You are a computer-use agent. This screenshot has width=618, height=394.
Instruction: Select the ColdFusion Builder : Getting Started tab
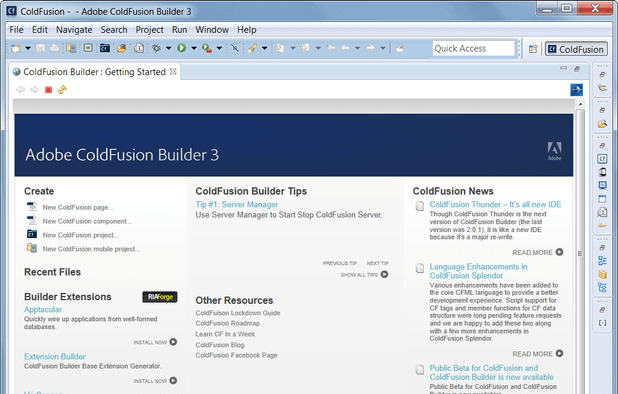coord(94,72)
